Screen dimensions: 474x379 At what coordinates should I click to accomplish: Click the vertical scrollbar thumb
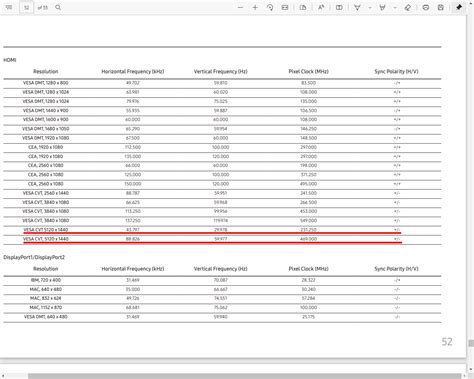[x=471, y=343]
